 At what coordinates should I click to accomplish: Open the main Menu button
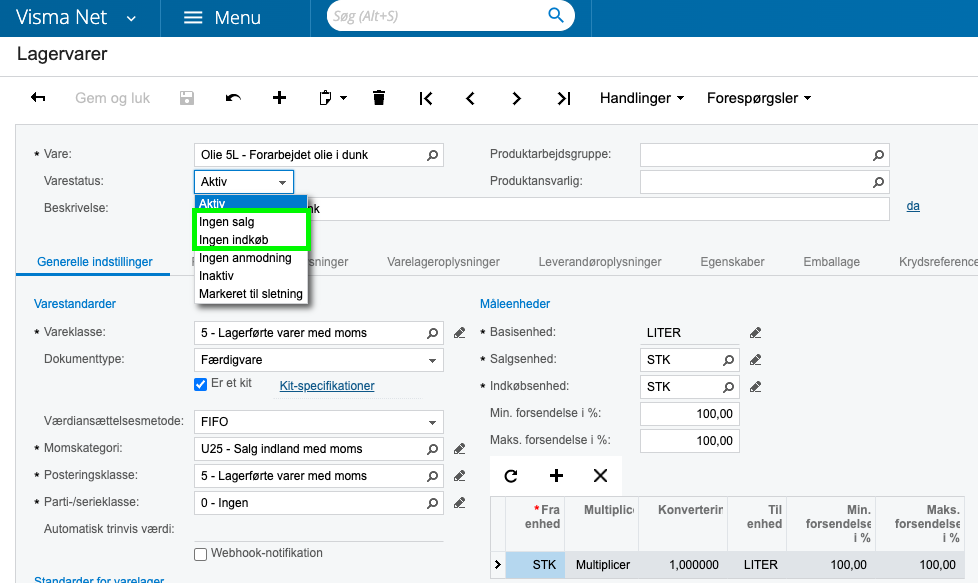tap(223, 17)
